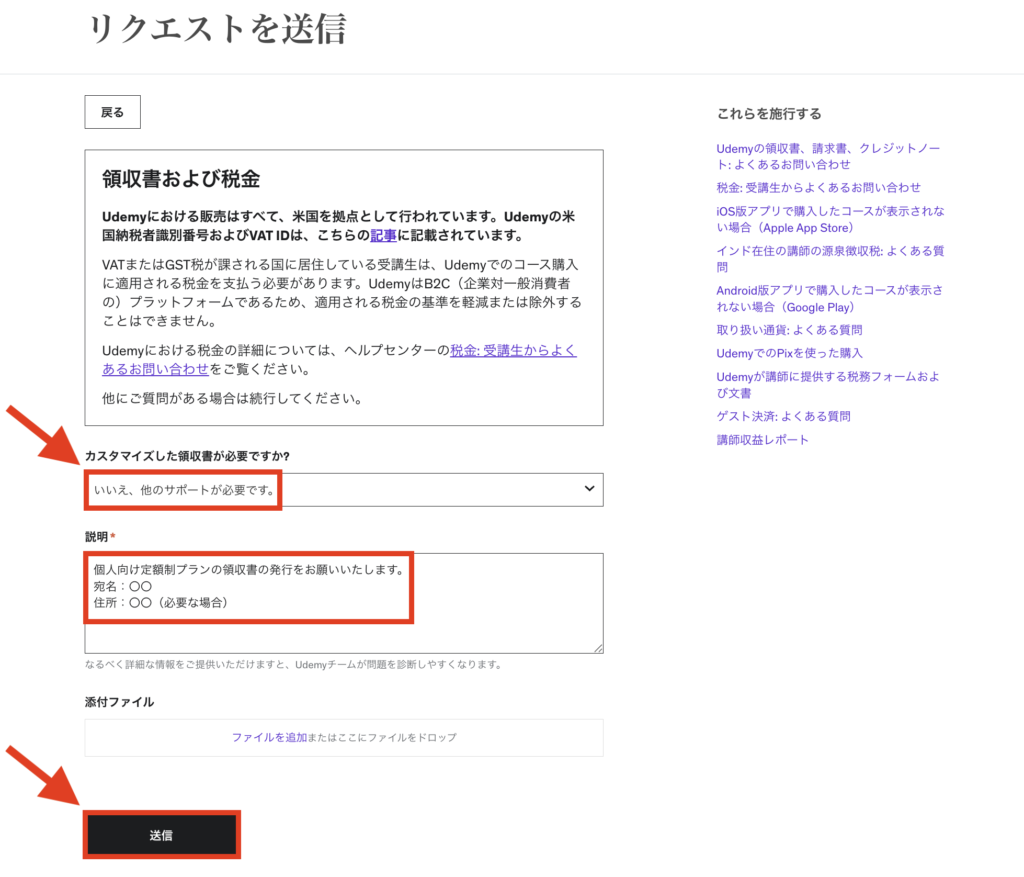Open 講師収益レポート link
Screen dimensions: 1024x877
pyautogui.click(x=762, y=440)
